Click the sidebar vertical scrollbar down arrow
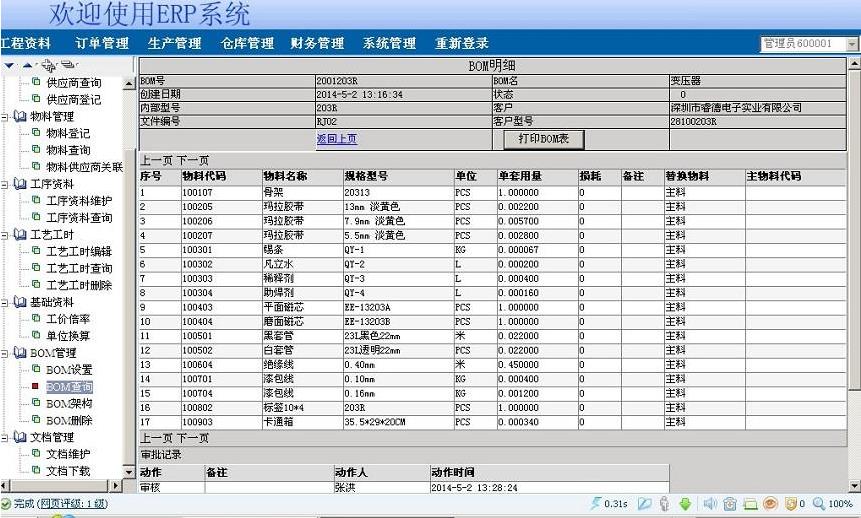Viewport: 861px width, 518px height. (x=128, y=485)
